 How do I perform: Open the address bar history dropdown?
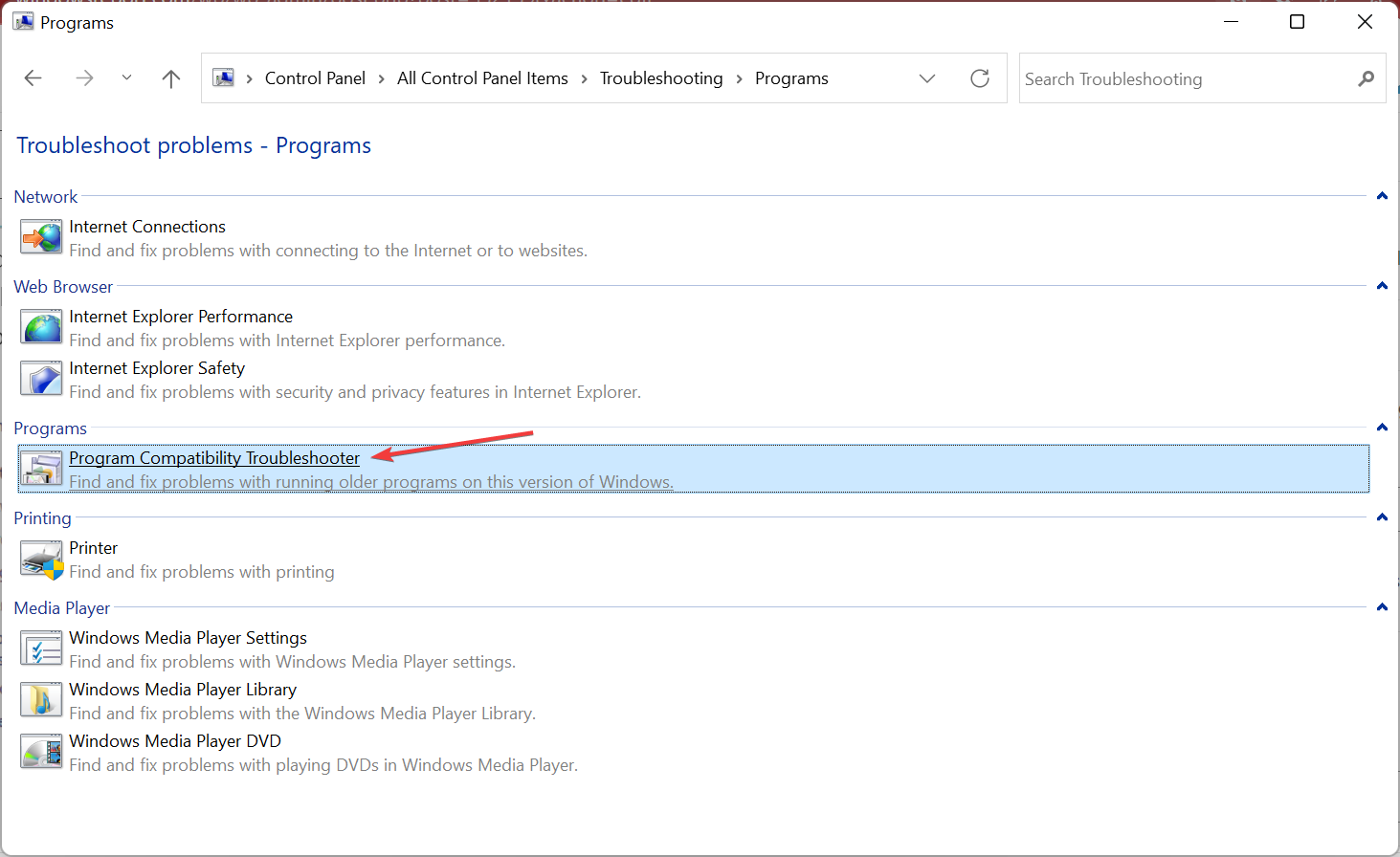point(926,78)
